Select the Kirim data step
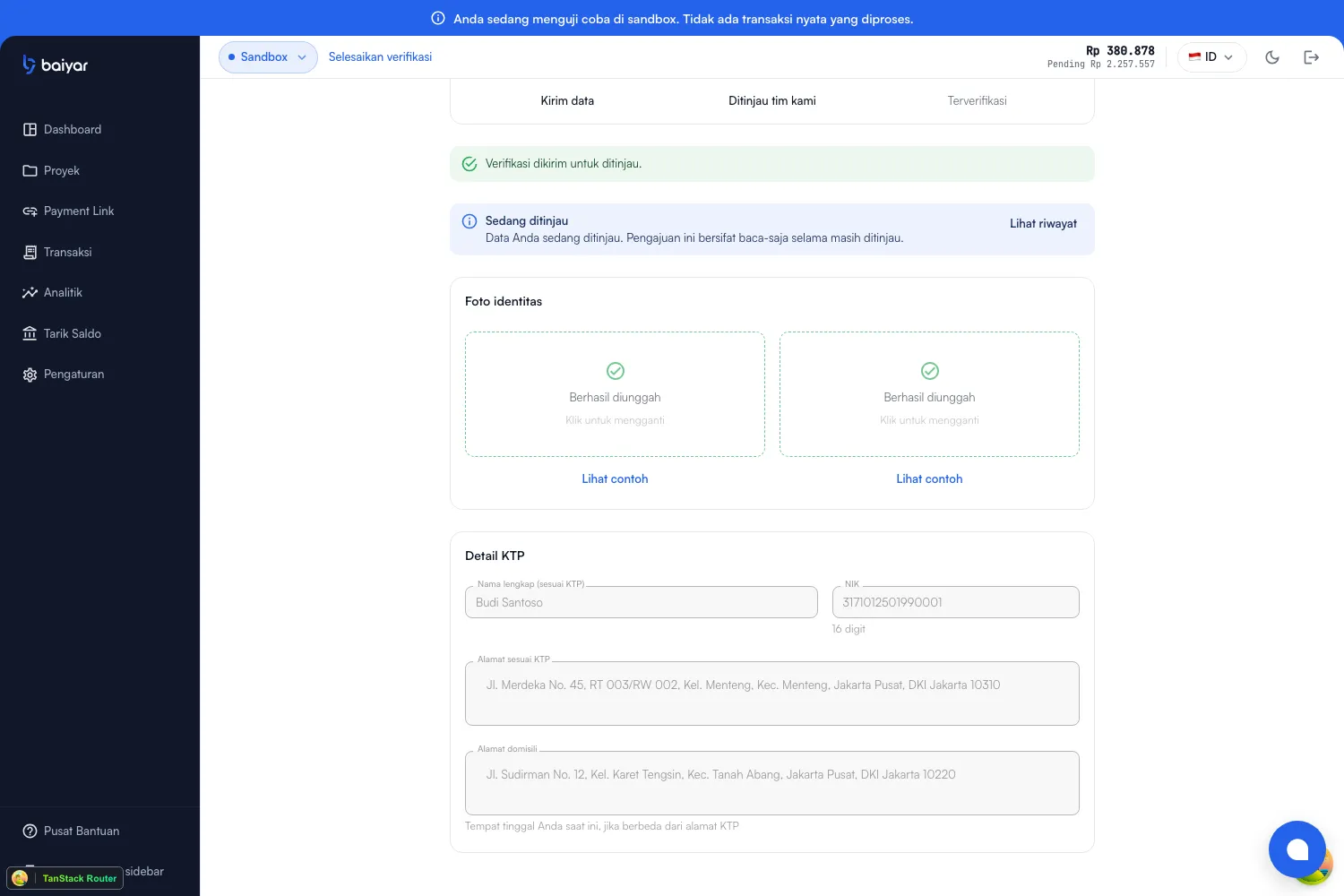This screenshot has height=896, width=1344. [x=567, y=100]
